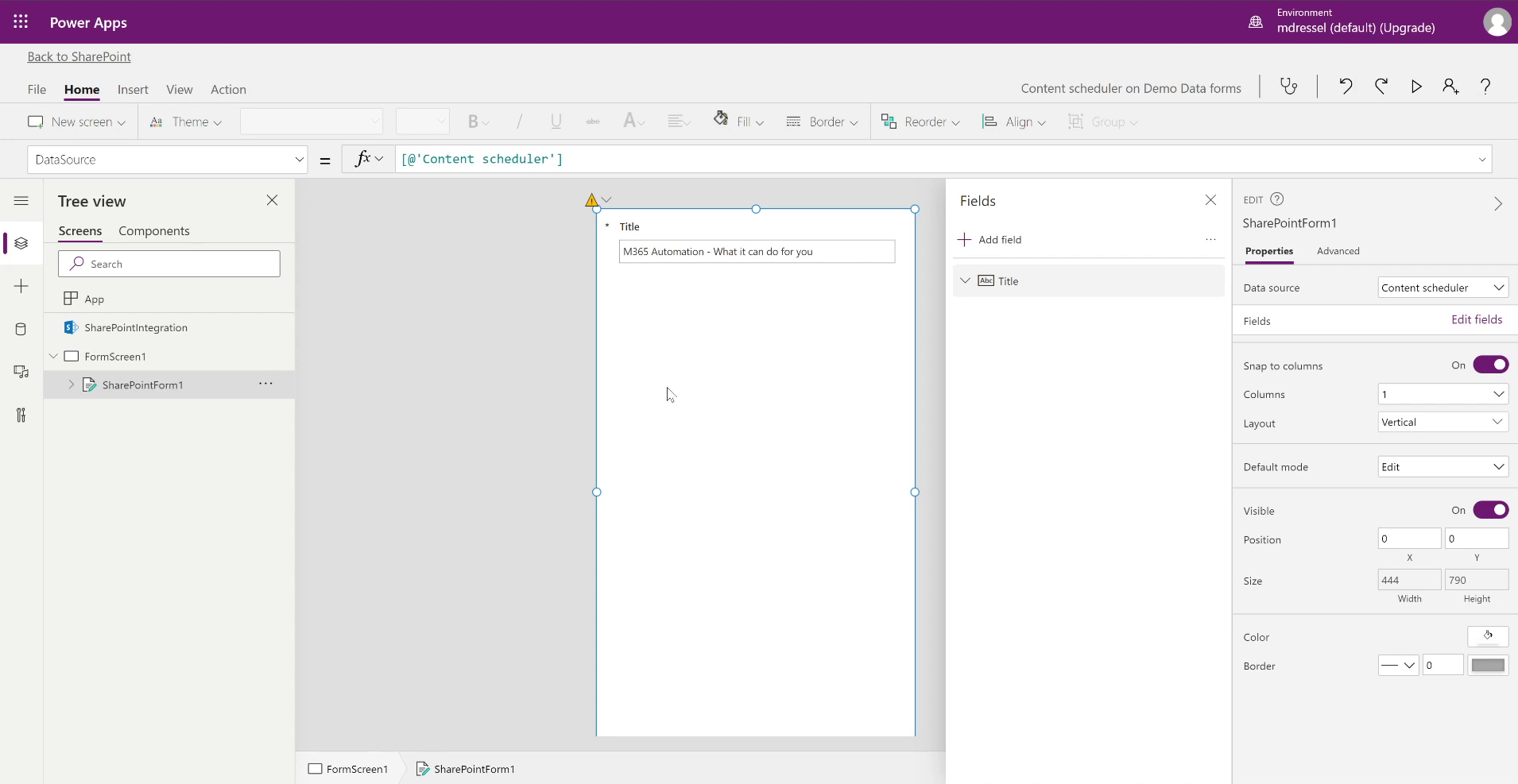Click the Tree view Search field

pyautogui.click(x=169, y=264)
